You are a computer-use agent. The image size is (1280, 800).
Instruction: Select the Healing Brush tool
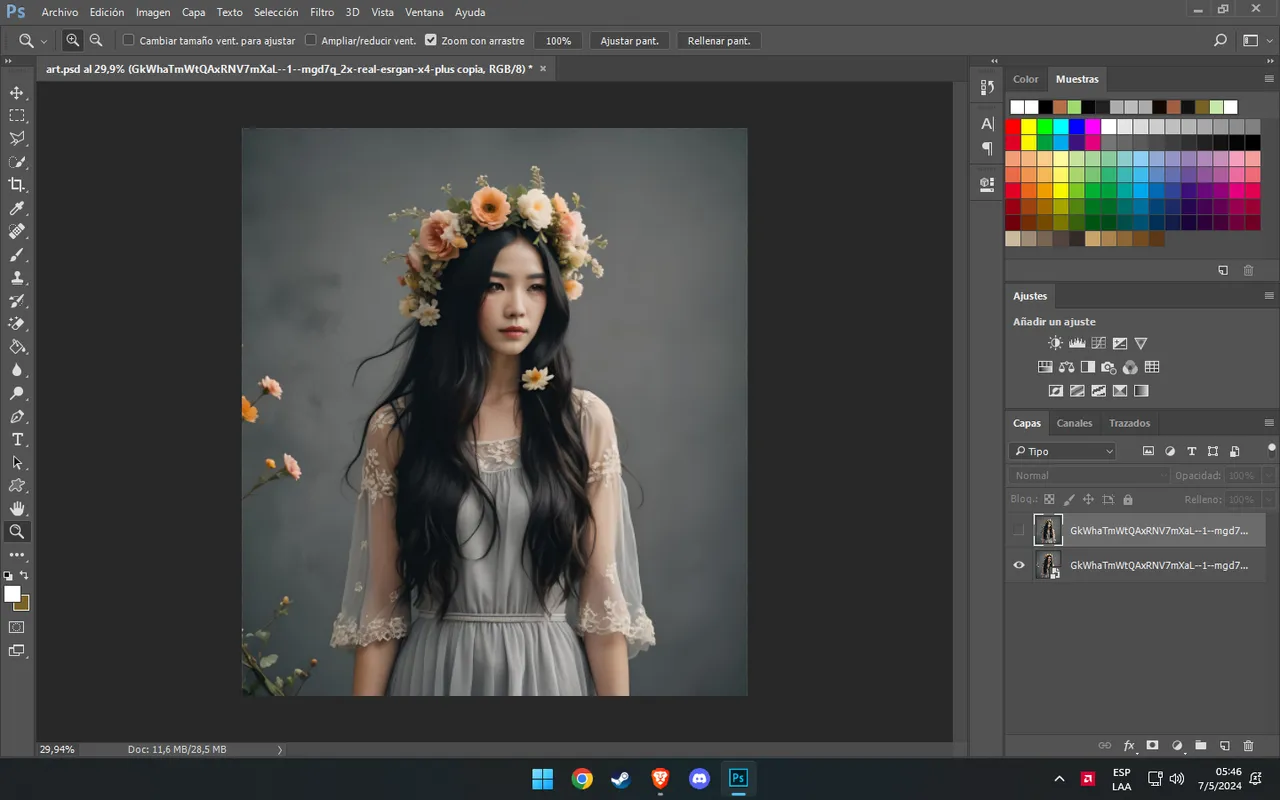[x=17, y=231]
